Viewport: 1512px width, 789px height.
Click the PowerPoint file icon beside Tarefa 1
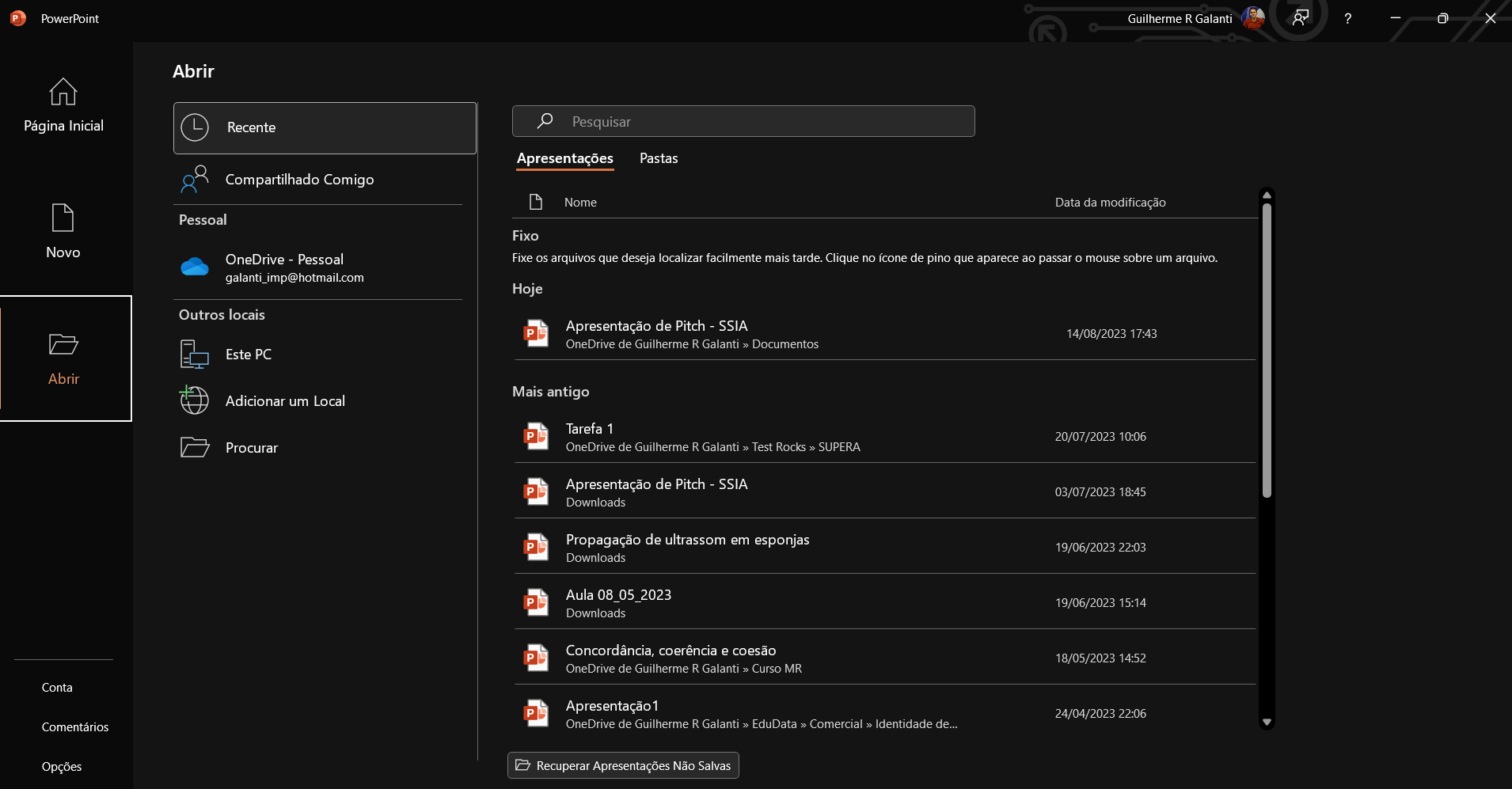tap(536, 436)
